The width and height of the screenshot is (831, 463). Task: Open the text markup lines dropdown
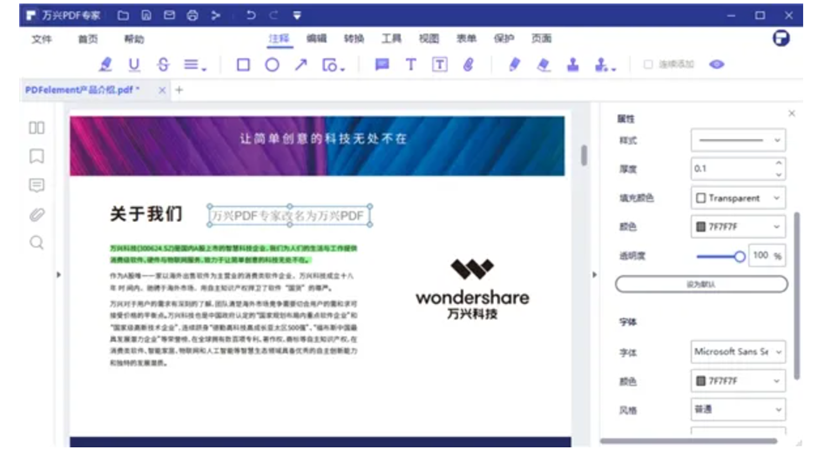click(x=195, y=65)
